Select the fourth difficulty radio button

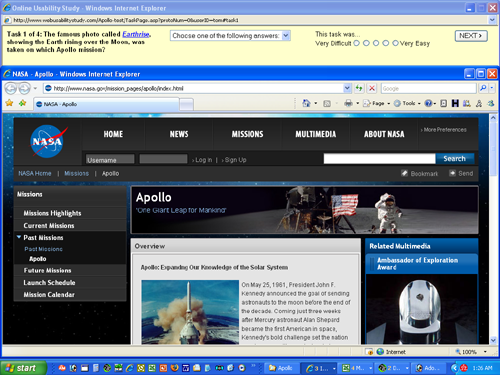click(x=386, y=43)
